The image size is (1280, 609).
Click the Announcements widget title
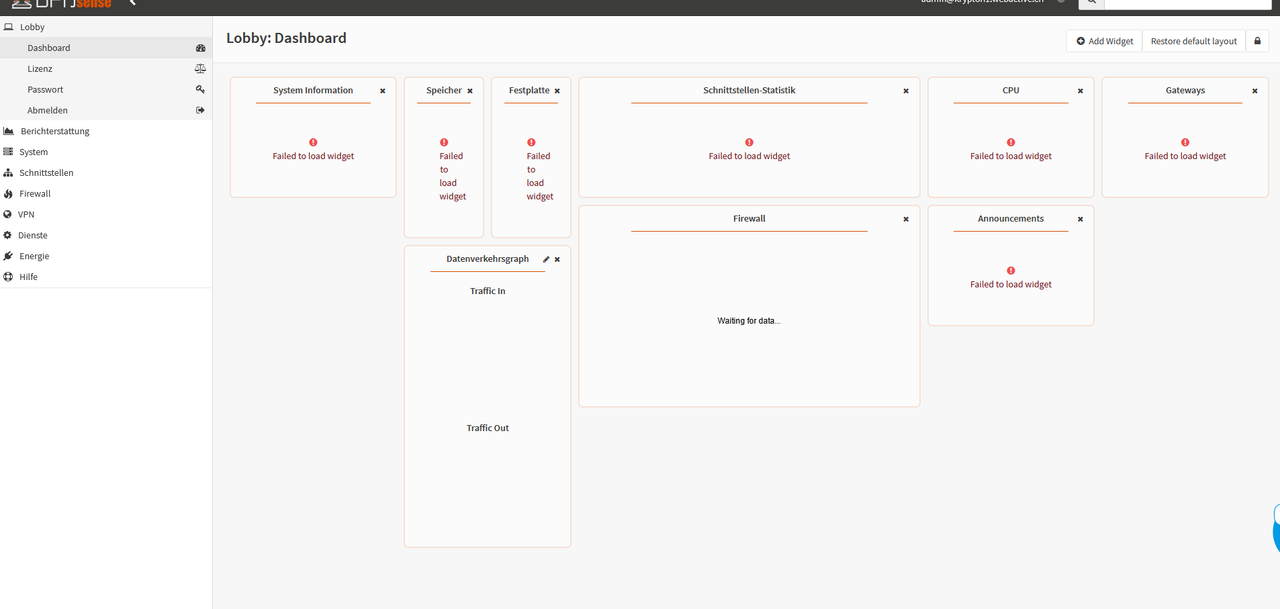pos(1011,218)
